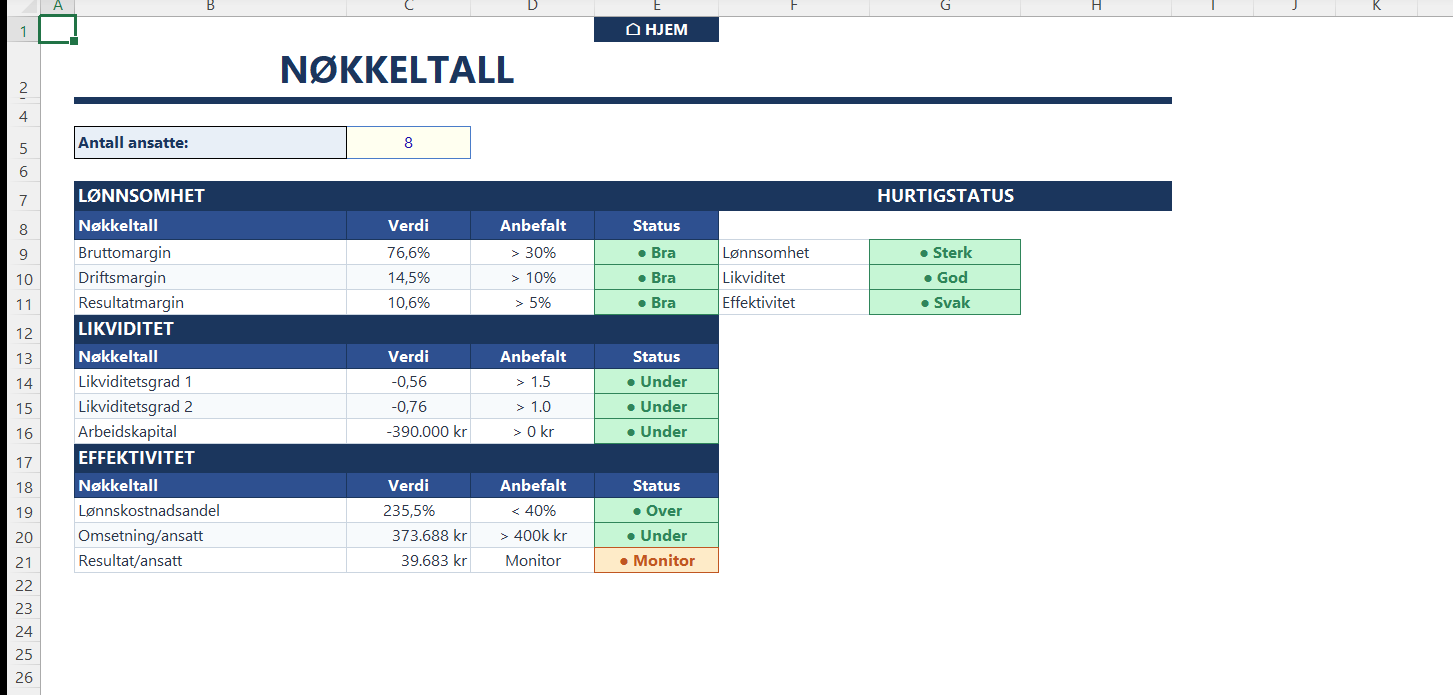
Task: Click the Svak status for Effektivitet
Action: tap(945, 303)
